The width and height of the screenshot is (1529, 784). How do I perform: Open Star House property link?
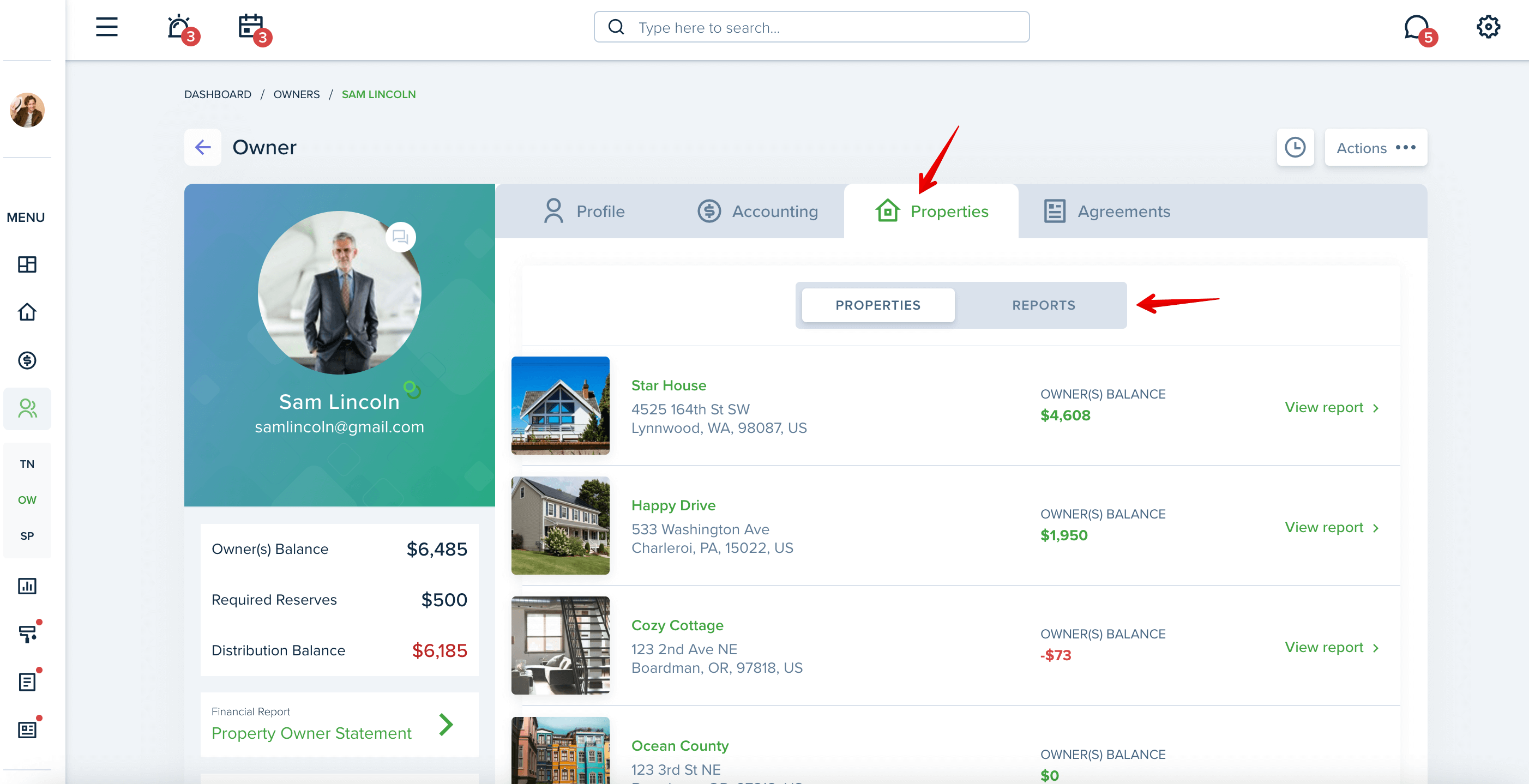[669, 385]
